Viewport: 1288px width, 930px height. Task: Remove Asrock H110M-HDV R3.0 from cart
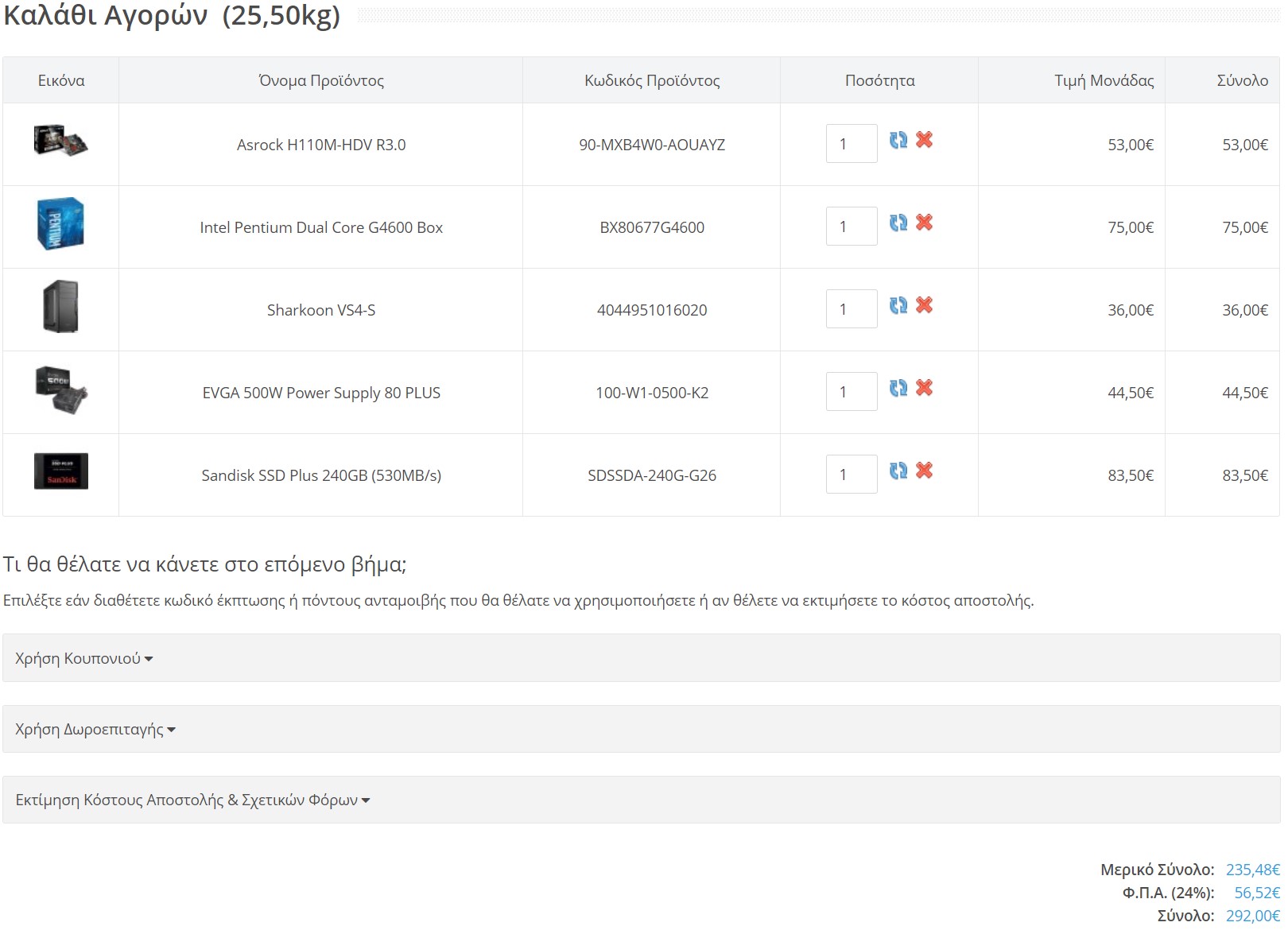coord(924,140)
